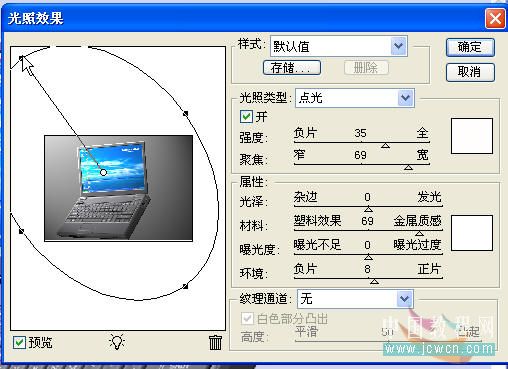
Task: Click the right-side handle of the light ellipse
Action: 186,114
